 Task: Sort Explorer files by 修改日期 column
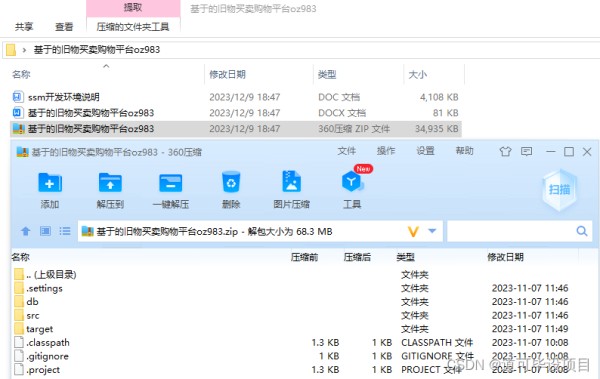tap(227, 74)
